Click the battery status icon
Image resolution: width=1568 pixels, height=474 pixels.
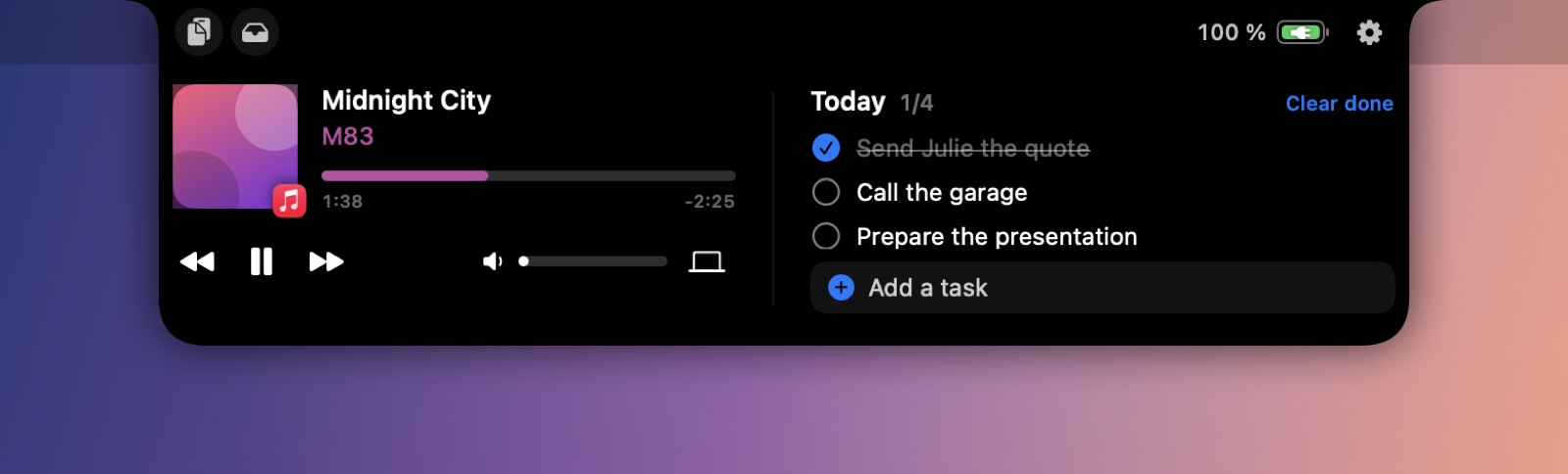point(1302,32)
